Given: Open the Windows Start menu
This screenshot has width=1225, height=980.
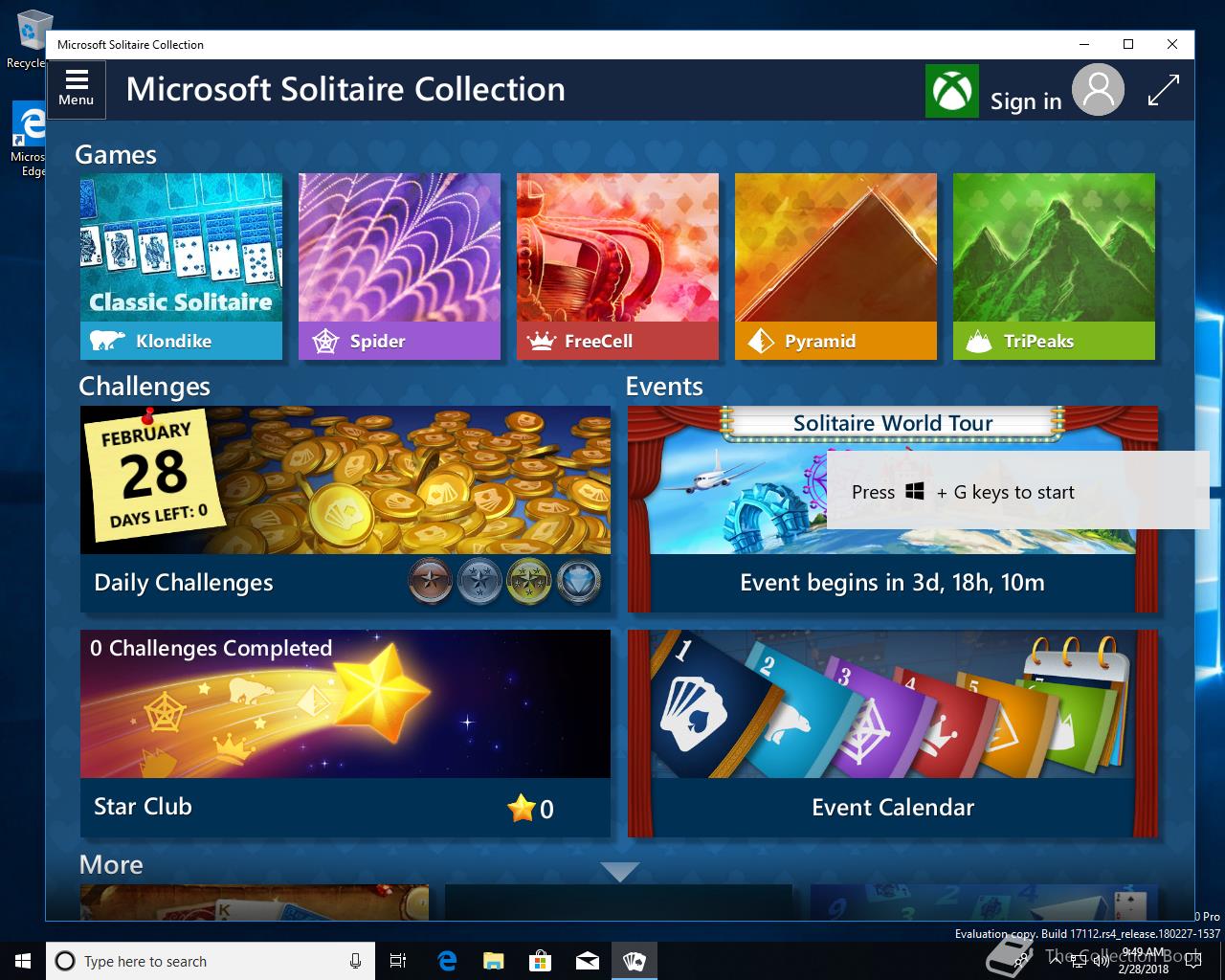Looking at the screenshot, I should pos(23,961).
